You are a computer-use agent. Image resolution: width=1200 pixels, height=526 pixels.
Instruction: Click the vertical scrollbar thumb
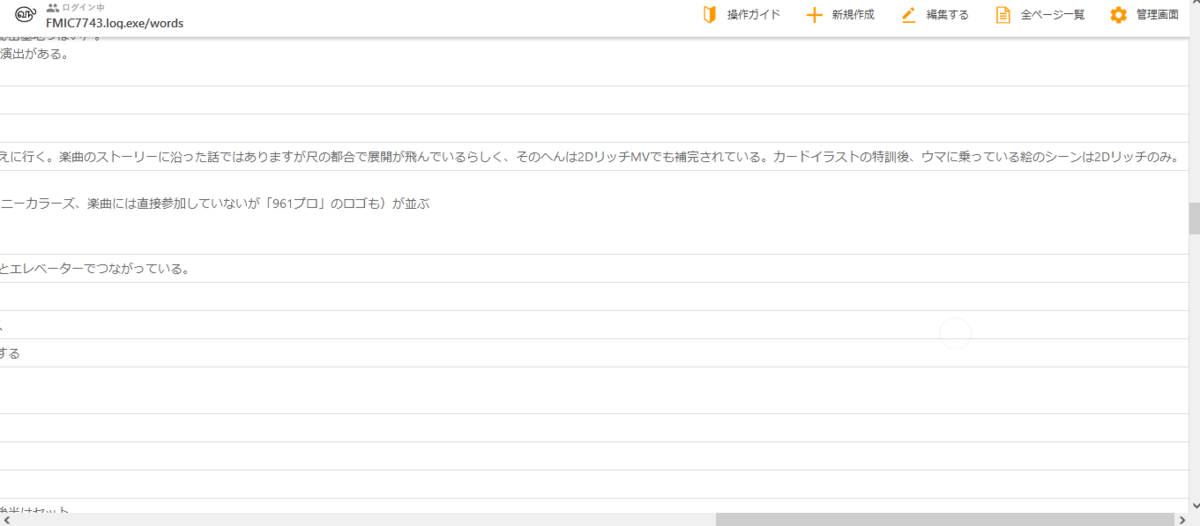coord(1193,218)
